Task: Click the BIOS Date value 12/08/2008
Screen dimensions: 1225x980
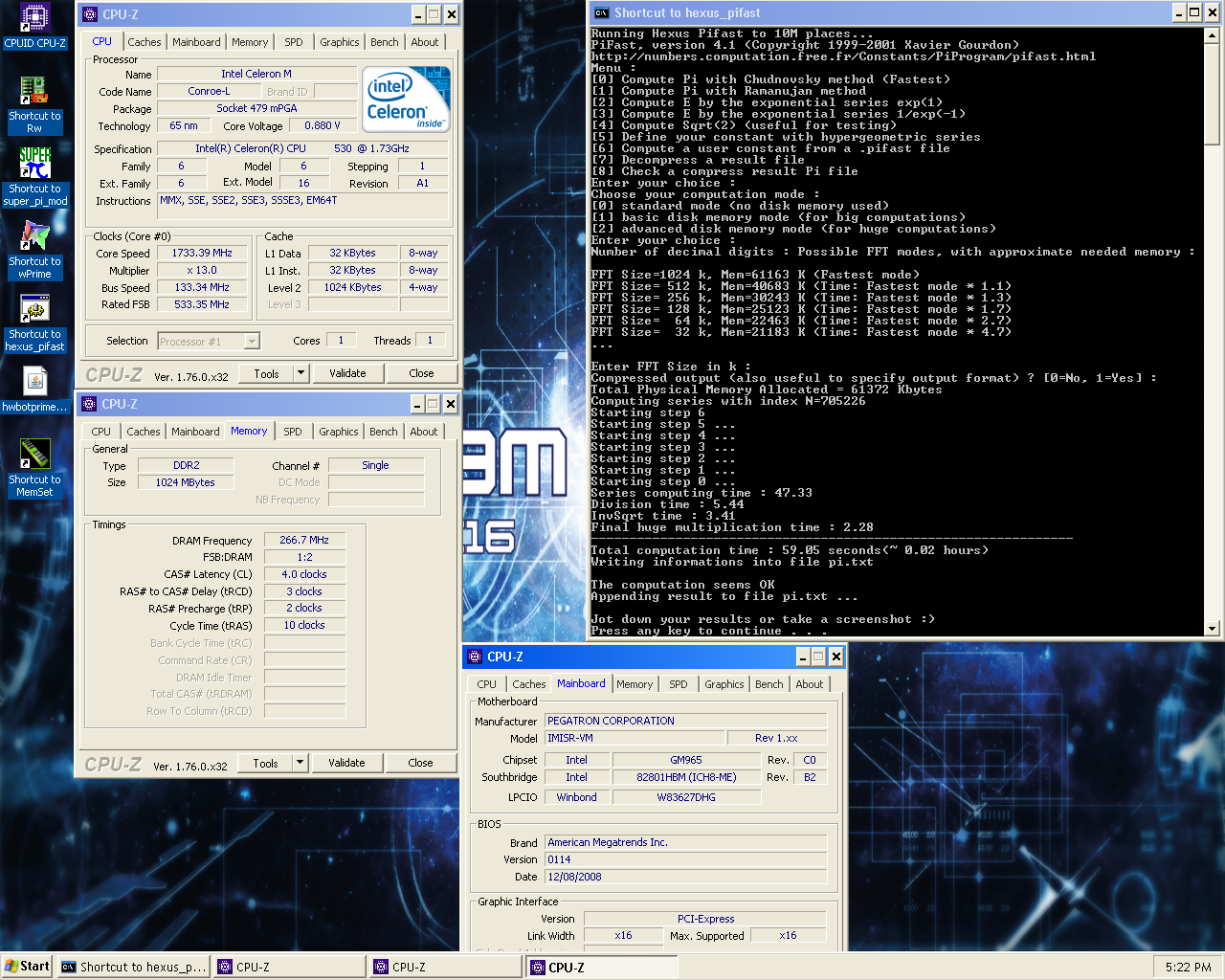Action: pos(686,877)
